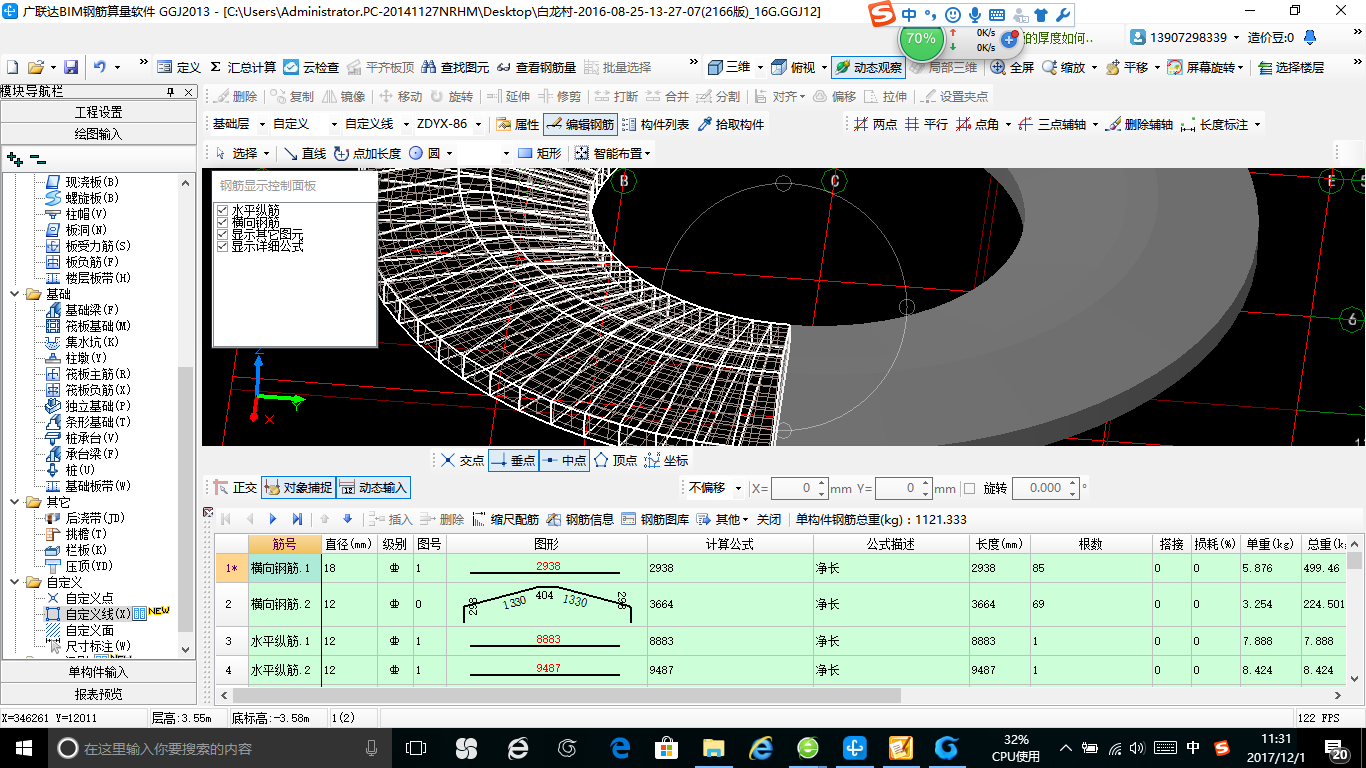Viewport: 1366px width, 768px height.
Task: Toggle 中点 midpoint snap
Action: coord(564,460)
